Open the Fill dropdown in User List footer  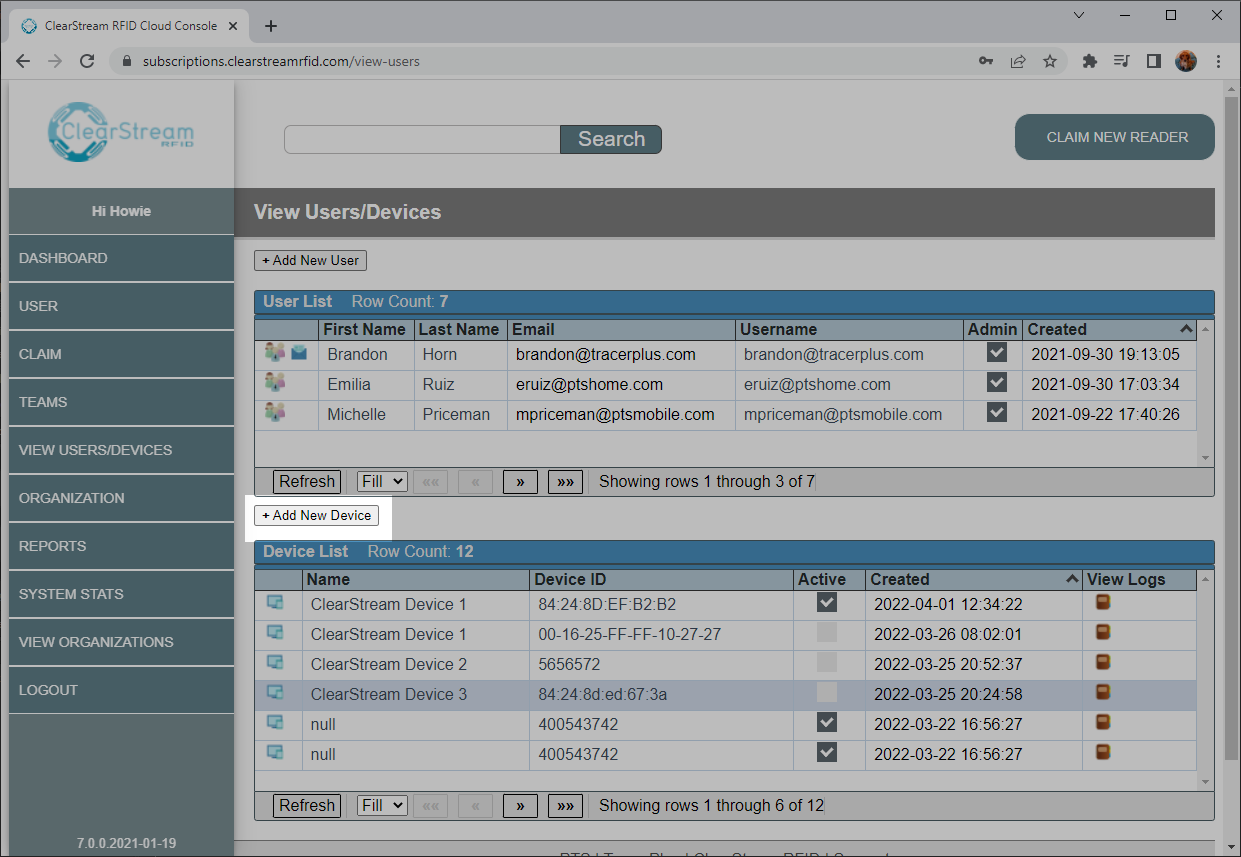tap(382, 481)
